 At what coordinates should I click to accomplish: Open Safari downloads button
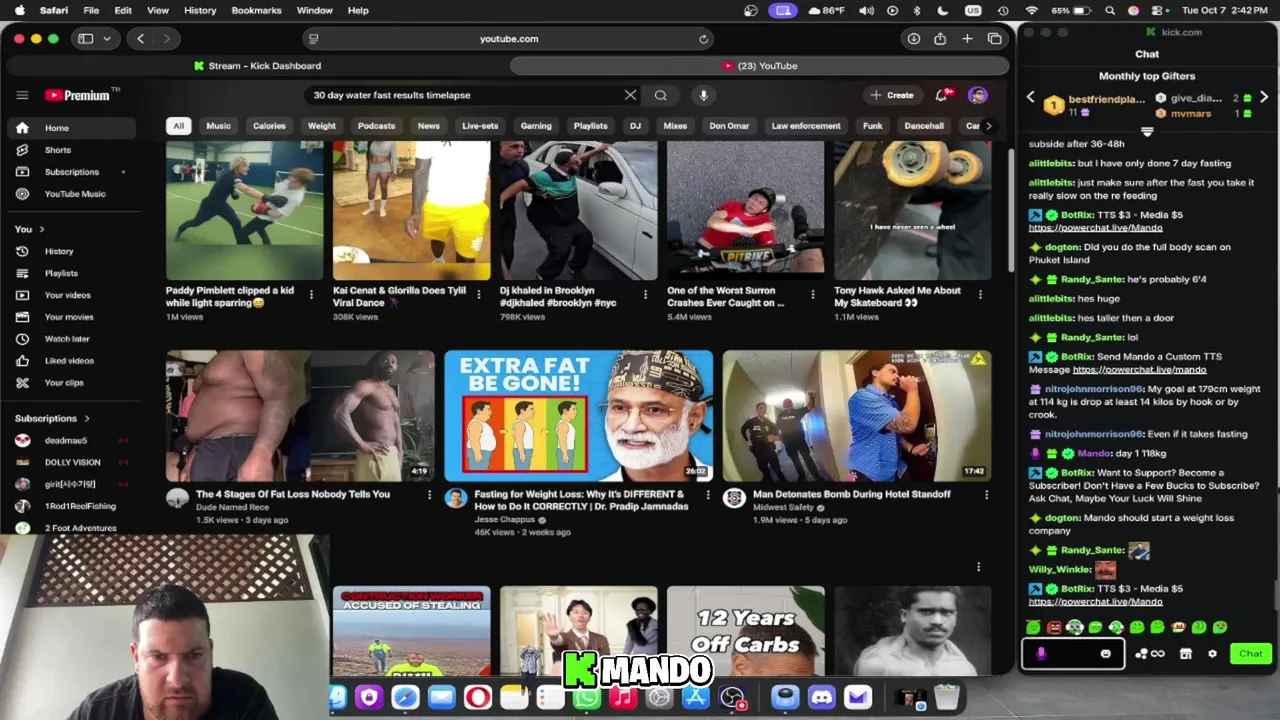[913, 39]
